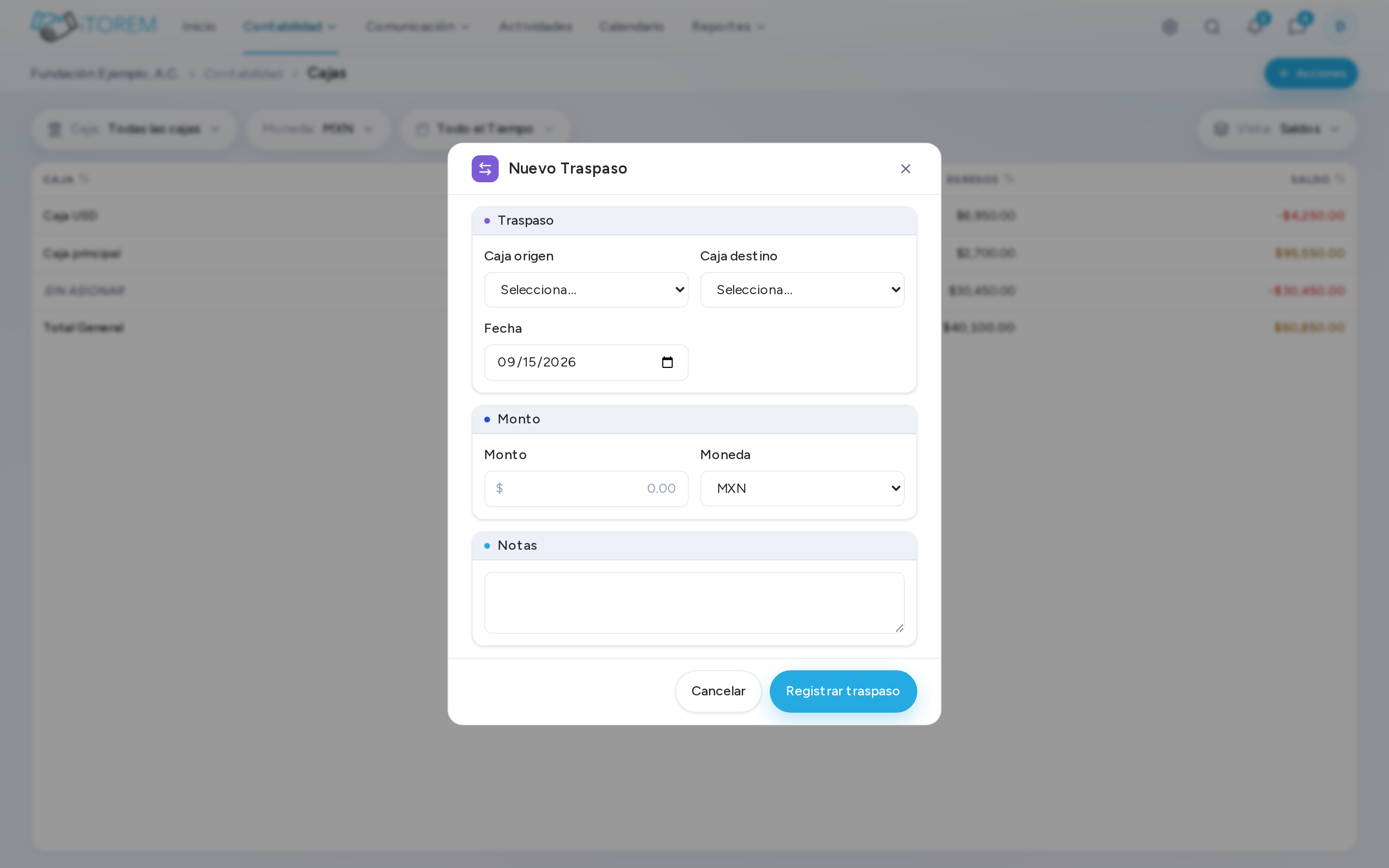1389x868 pixels.
Task: Click the Acciones button
Action: 1311,73
